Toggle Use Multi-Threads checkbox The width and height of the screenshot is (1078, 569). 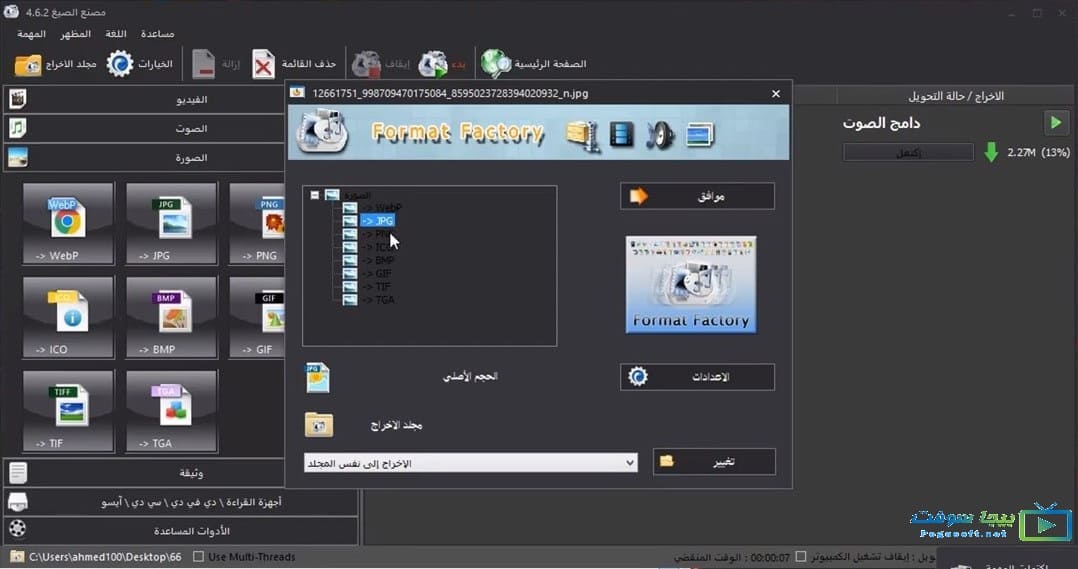(199, 557)
